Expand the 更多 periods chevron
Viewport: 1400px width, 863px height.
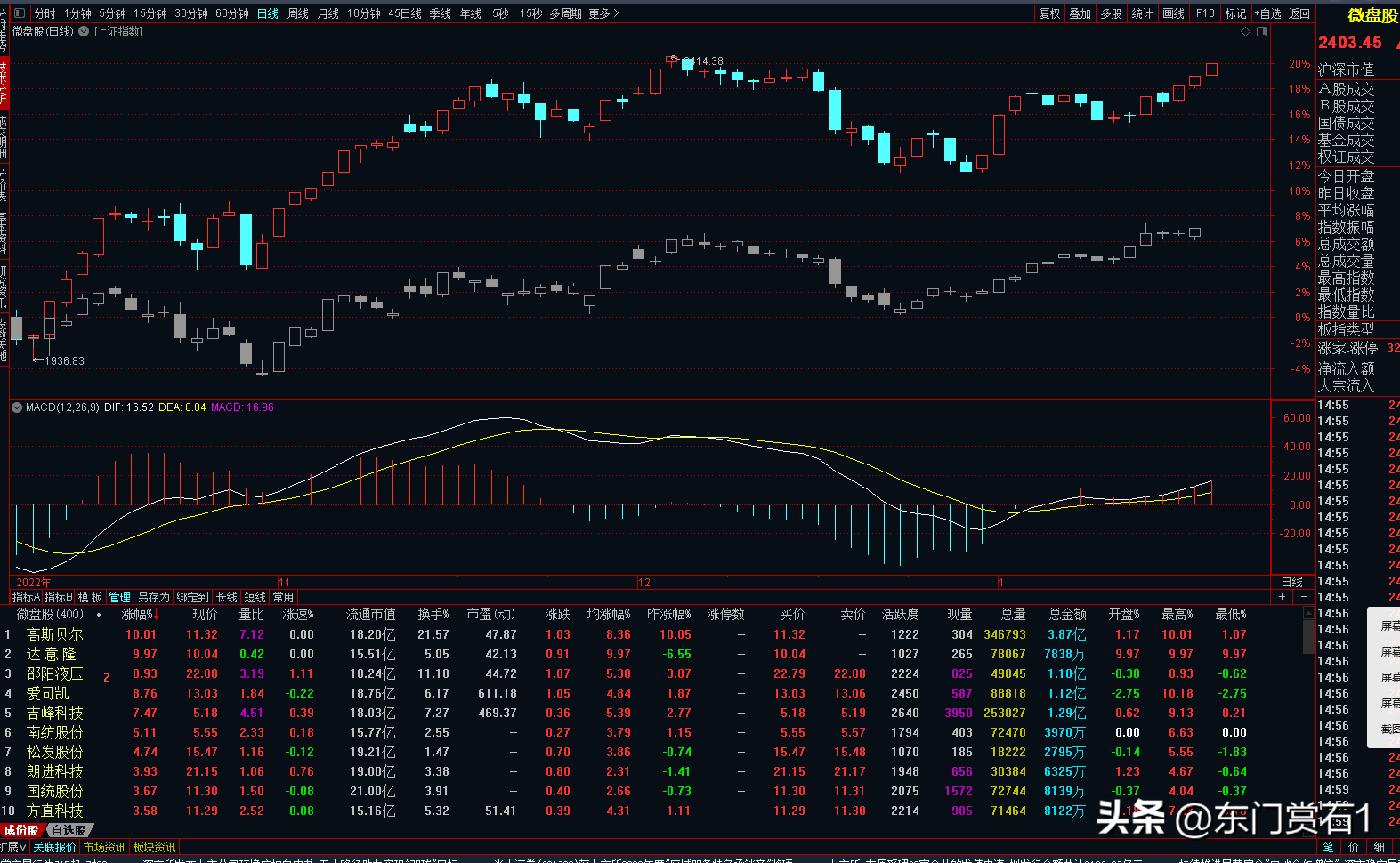tap(616, 13)
